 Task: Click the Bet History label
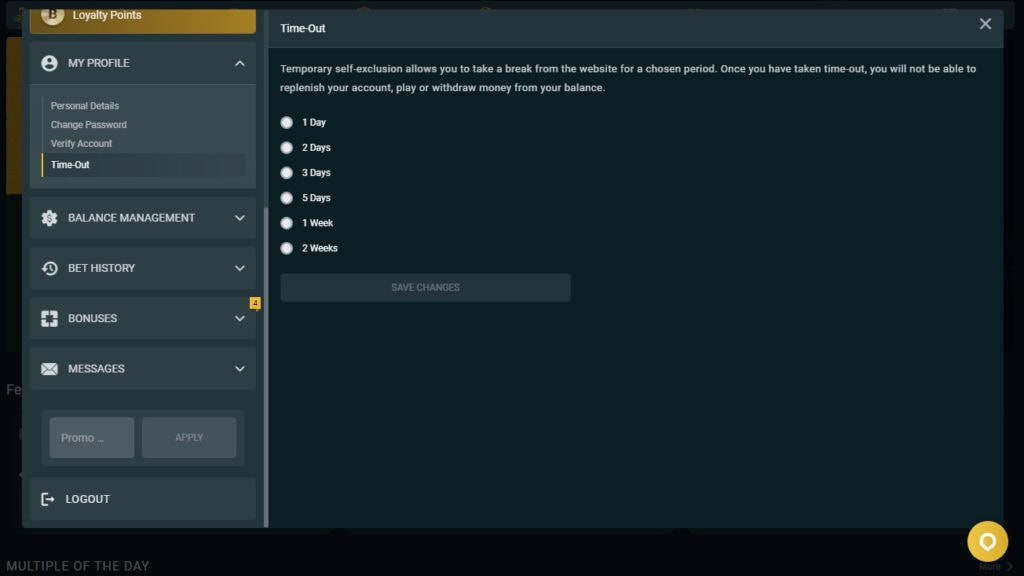coord(101,268)
